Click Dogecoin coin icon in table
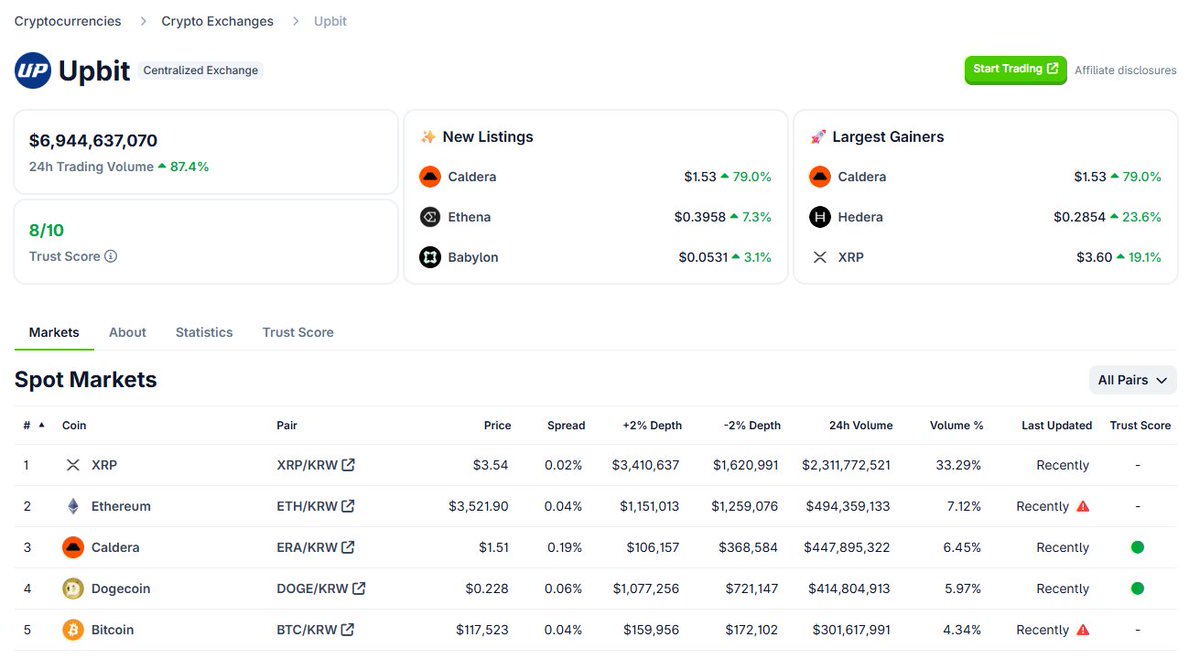The height and width of the screenshot is (659, 1200). point(73,588)
